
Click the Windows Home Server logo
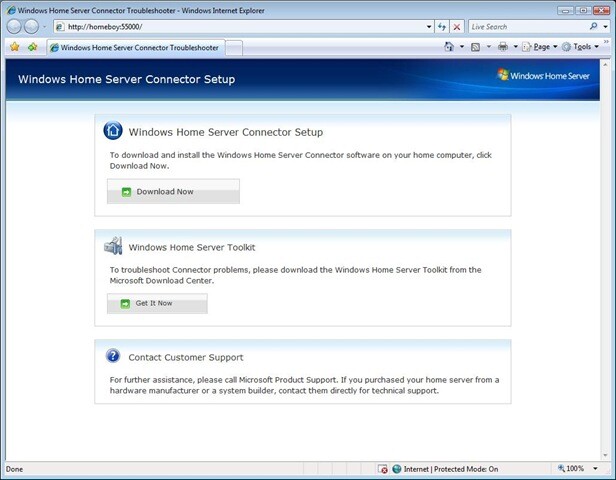click(x=543, y=75)
